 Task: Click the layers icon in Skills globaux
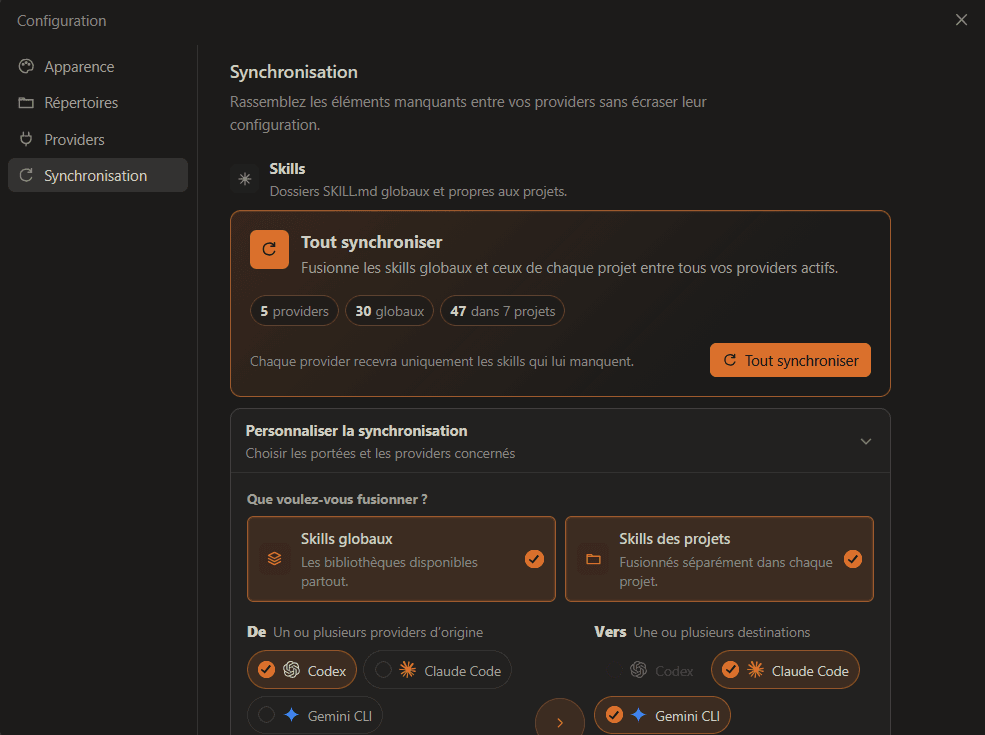click(275, 558)
